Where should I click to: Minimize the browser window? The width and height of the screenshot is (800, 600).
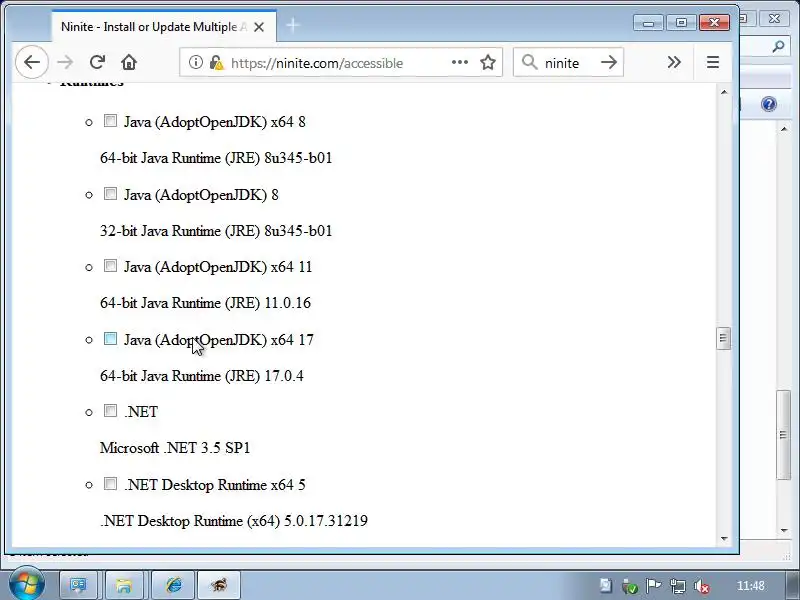[648, 23]
